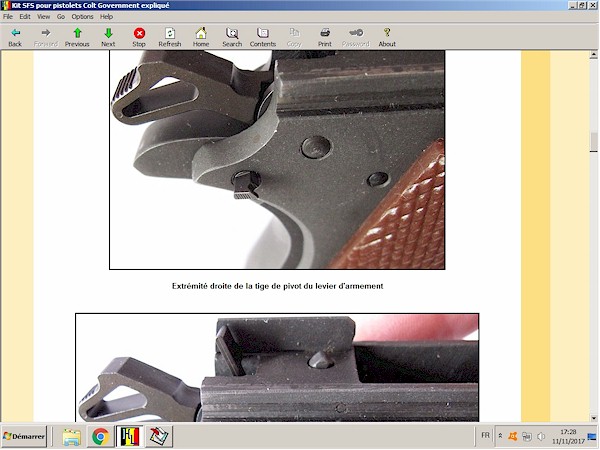600x450 pixels.
Task: Advance to the Next page
Action: [108, 38]
